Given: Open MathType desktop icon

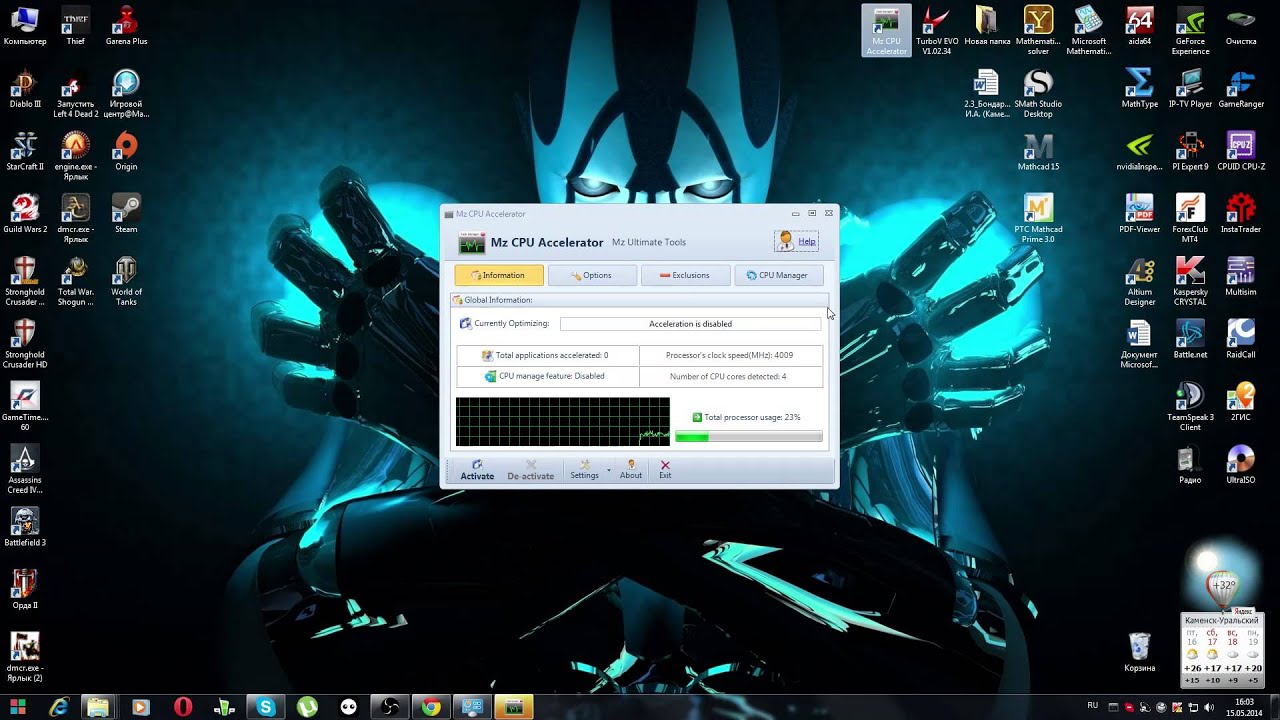Looking at the screenshot, I should point(1139,88).
